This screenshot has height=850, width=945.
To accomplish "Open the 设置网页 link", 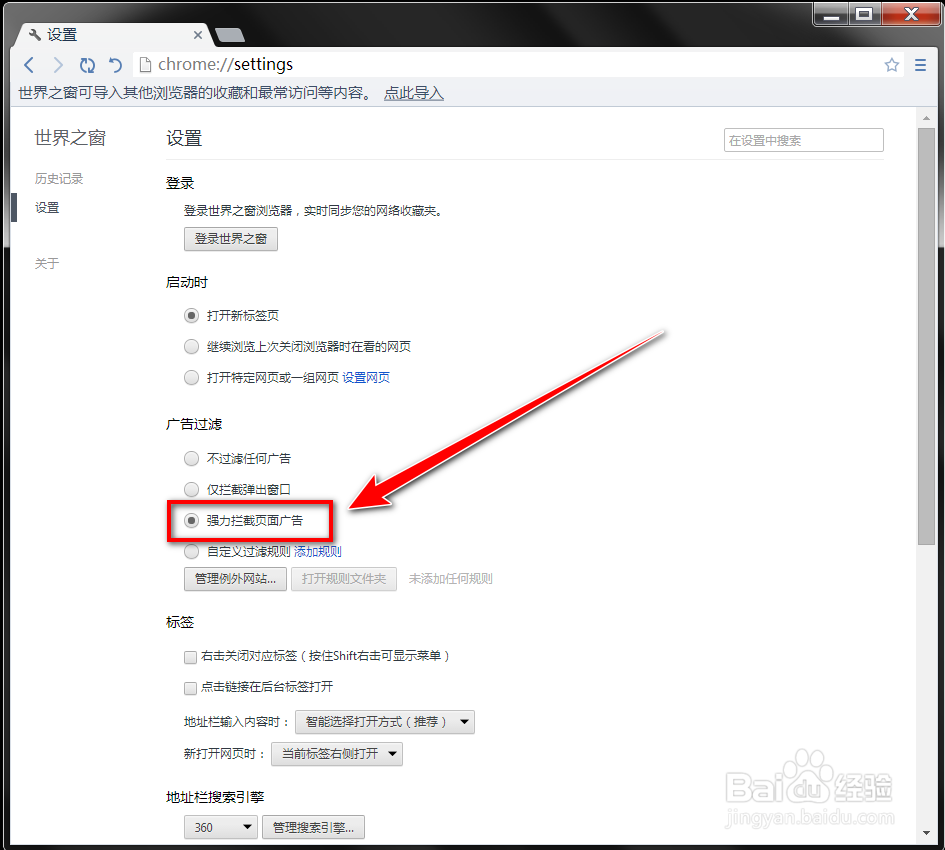I will click(366, 377).
